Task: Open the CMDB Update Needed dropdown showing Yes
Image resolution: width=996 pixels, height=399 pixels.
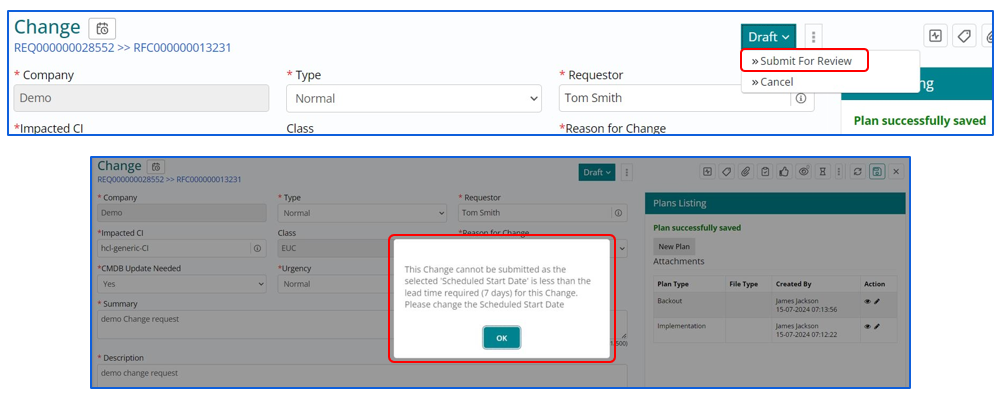Action: [x=182, y=284]
